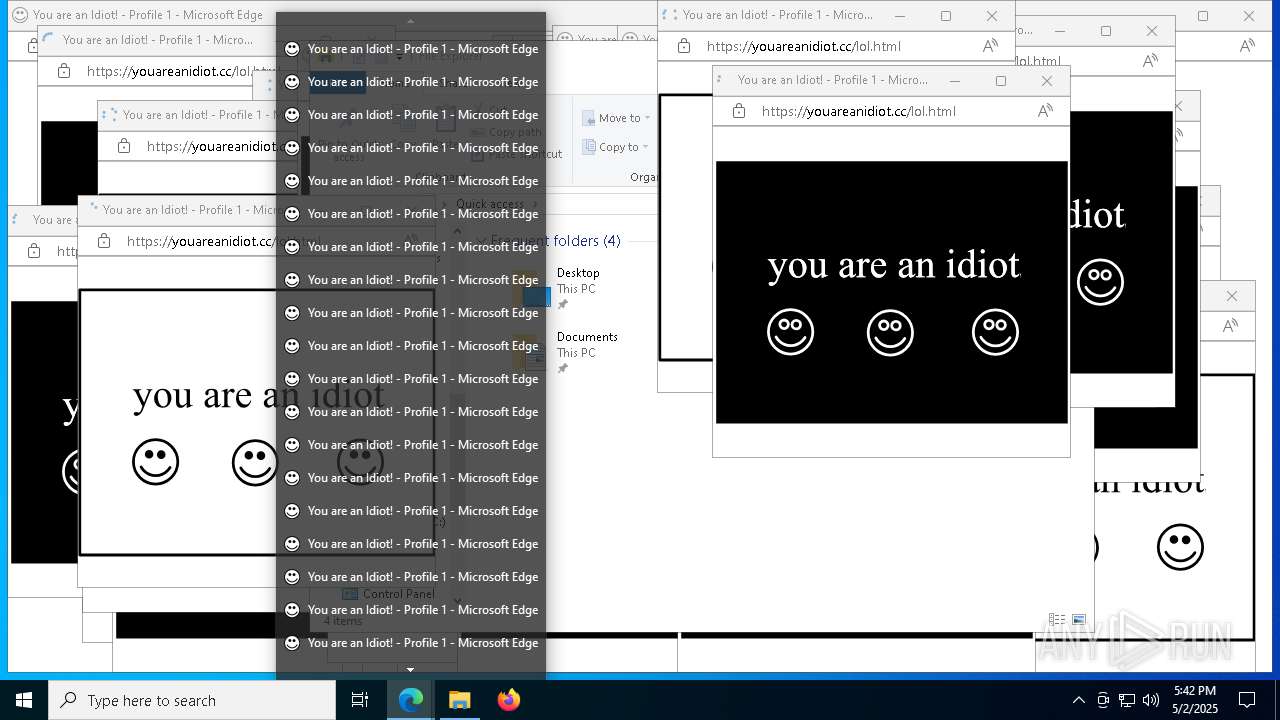Click the left smiley in the frontmost black page
Image resolution: width=1280 pixels, height=720 pixels.
point(790,332)
